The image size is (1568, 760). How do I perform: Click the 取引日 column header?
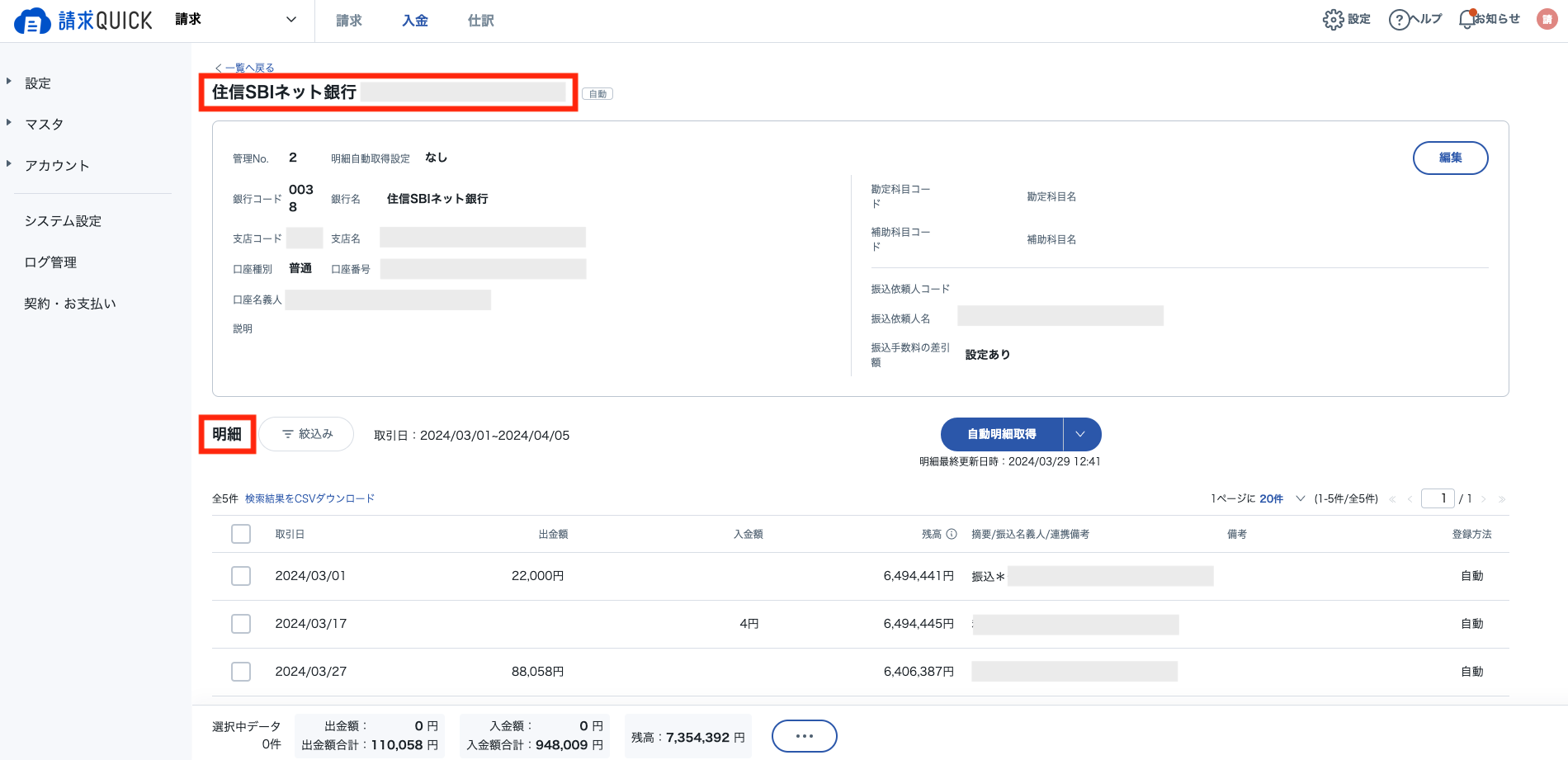tap(290, 534)
